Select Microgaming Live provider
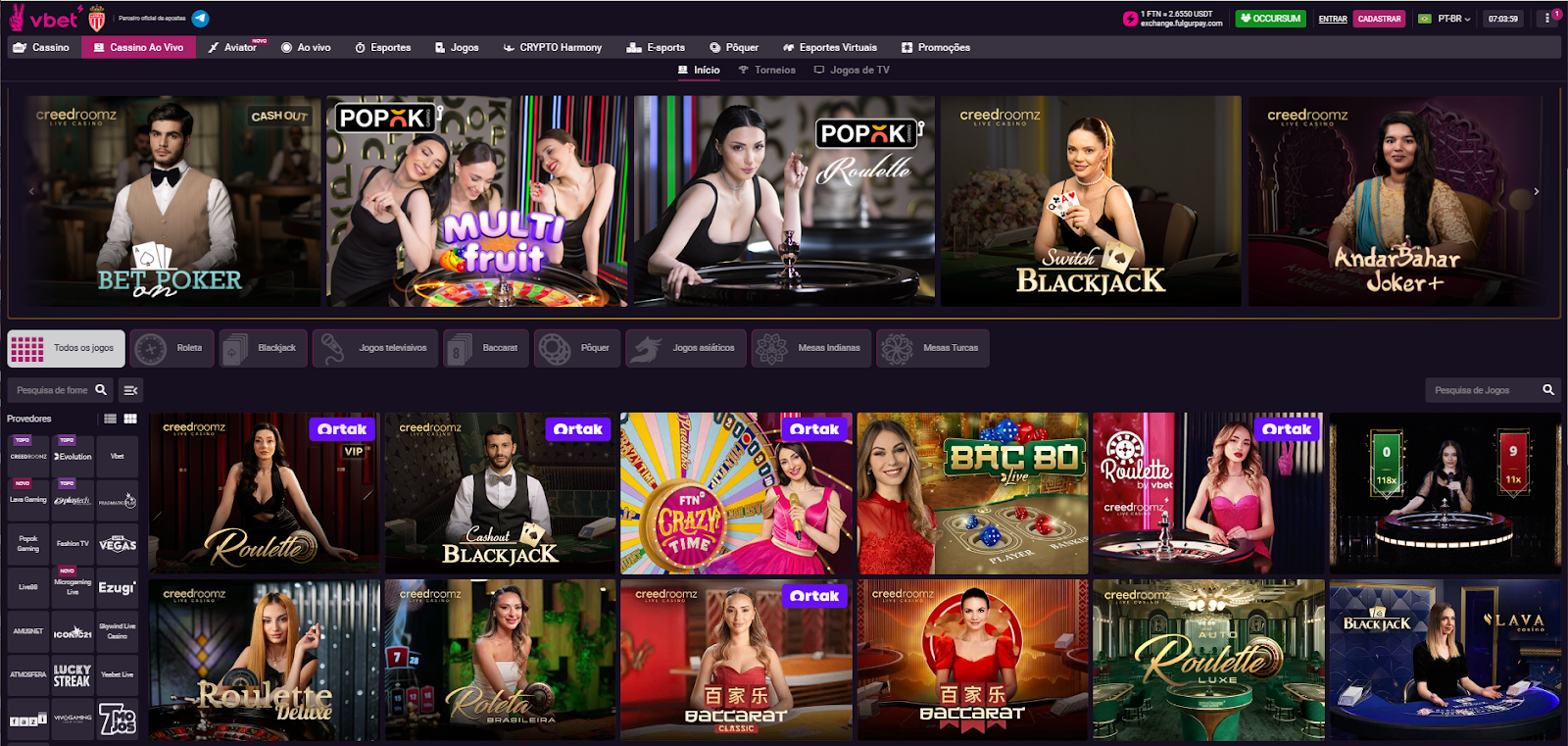This screenshot has height=746, width=1568. pyautogui.click(x=73, y=587)
